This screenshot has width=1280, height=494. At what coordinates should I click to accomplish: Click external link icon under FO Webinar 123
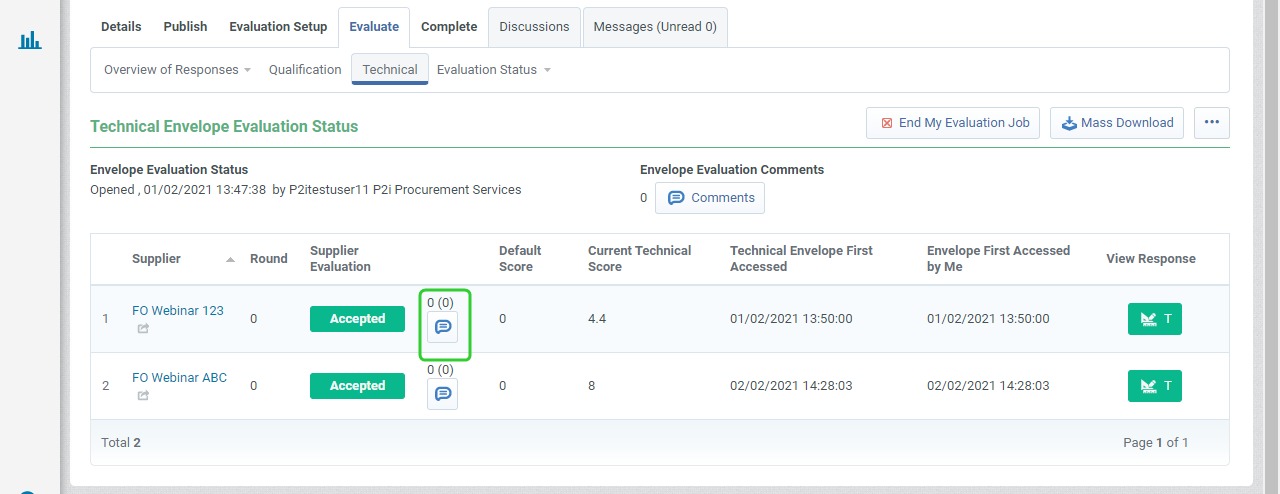[x=143, y=328]
